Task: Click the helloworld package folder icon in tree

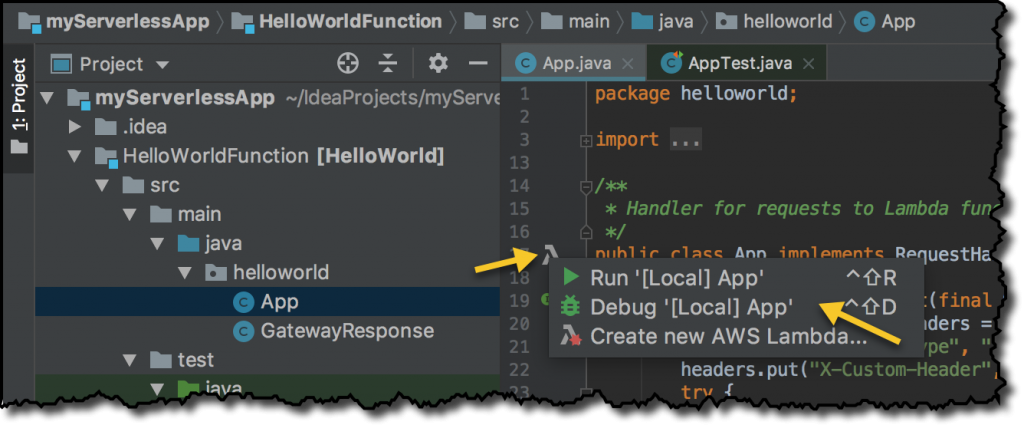Action: pyautogui.click(x=216, y=272)
